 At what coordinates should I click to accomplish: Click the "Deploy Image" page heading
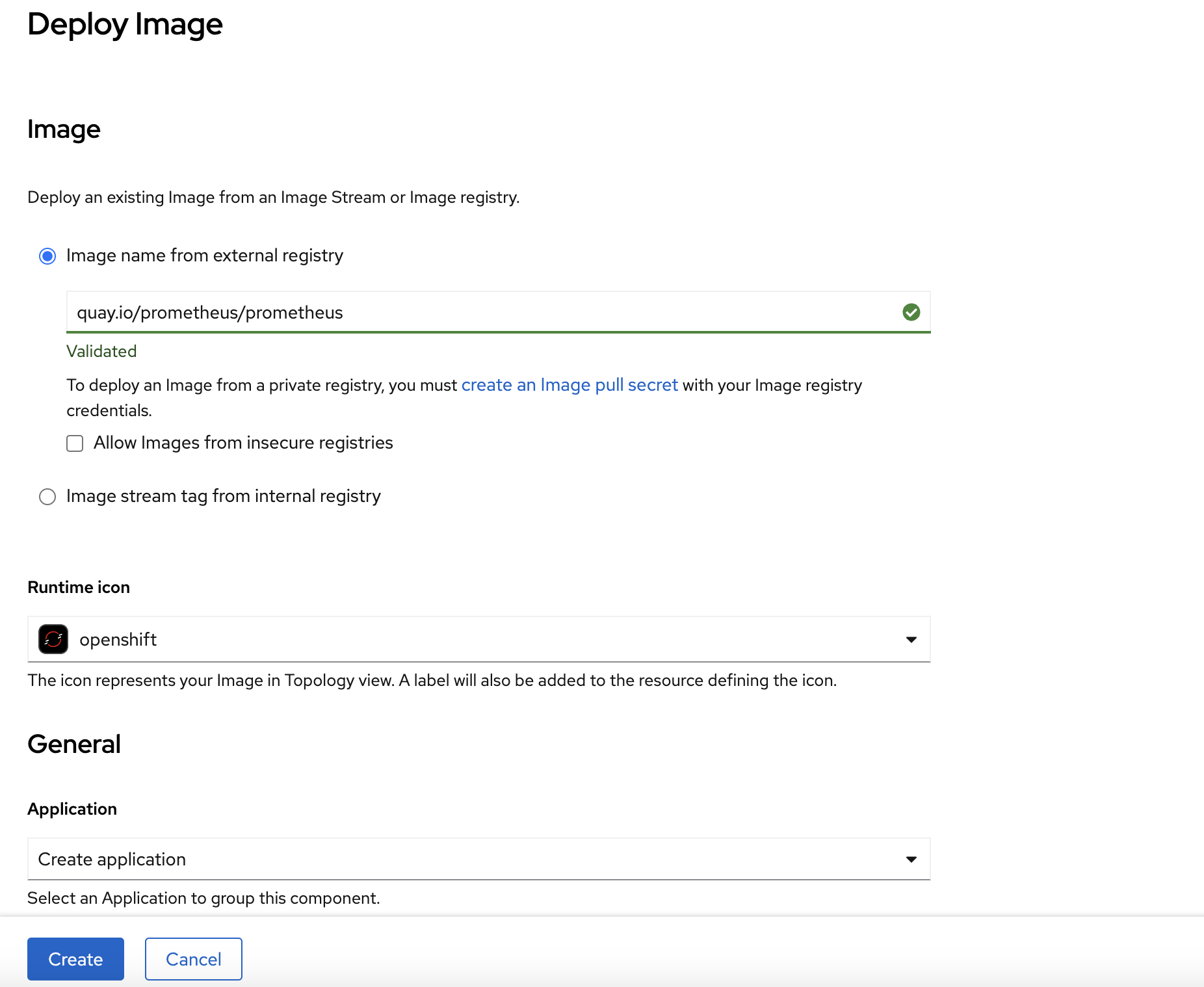(125, 25)
